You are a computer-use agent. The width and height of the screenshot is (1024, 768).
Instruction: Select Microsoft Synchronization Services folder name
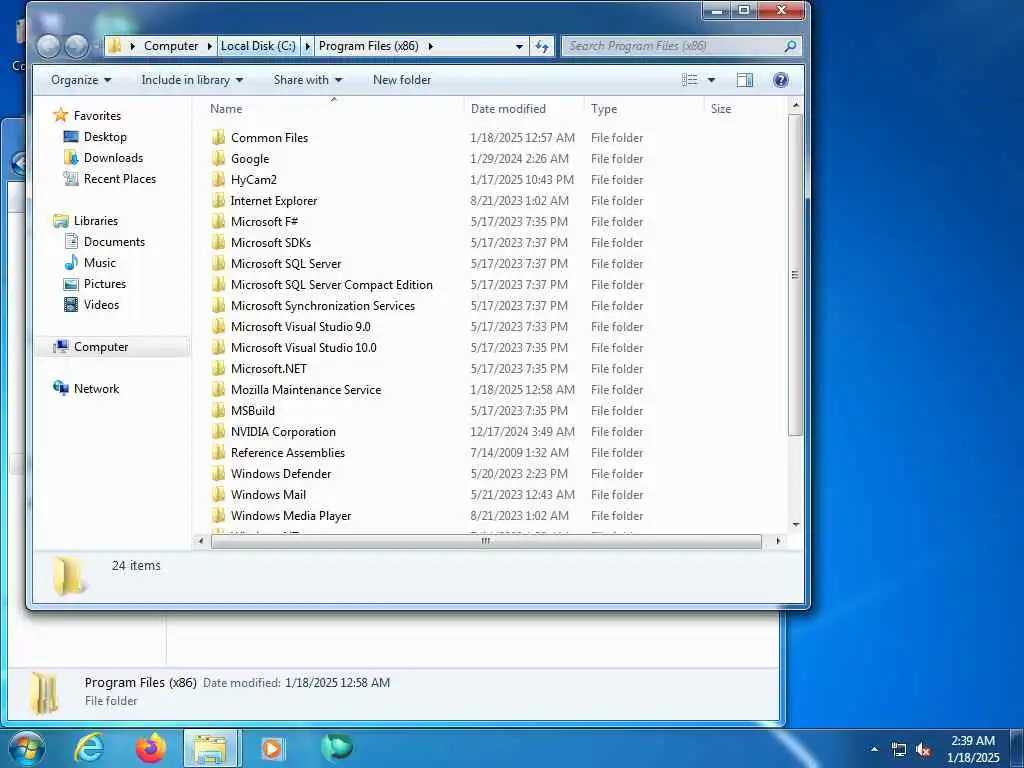click(x=323, y=306)
